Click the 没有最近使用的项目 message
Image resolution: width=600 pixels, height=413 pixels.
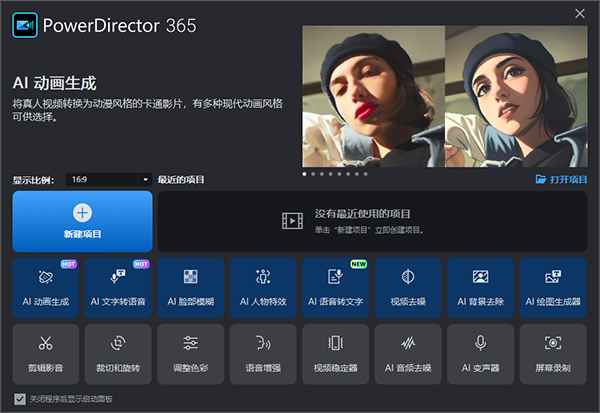pos(362,214)
